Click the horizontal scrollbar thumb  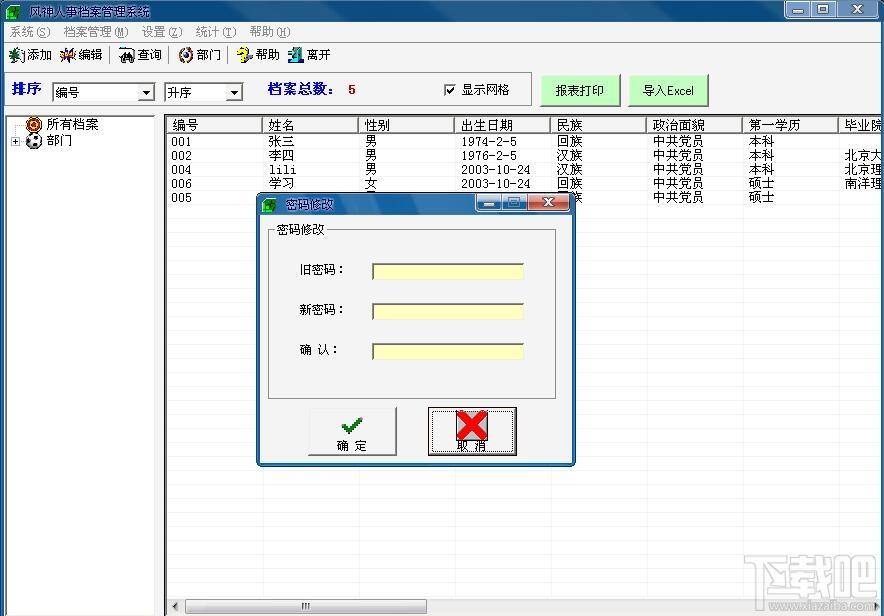coord(306,606)
